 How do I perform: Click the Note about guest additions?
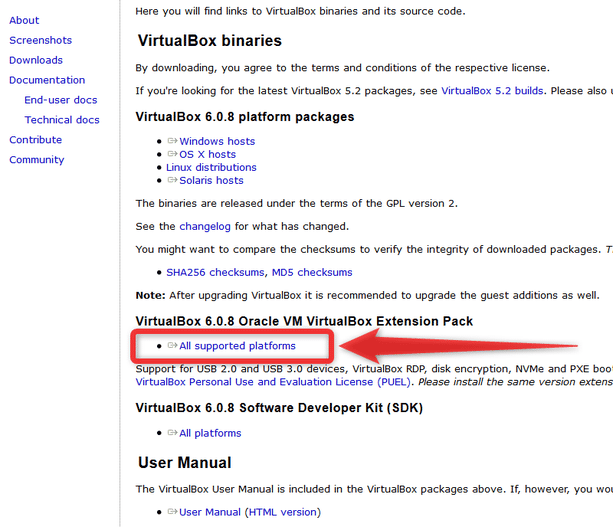pyautogui.click(x=367, y=295)
